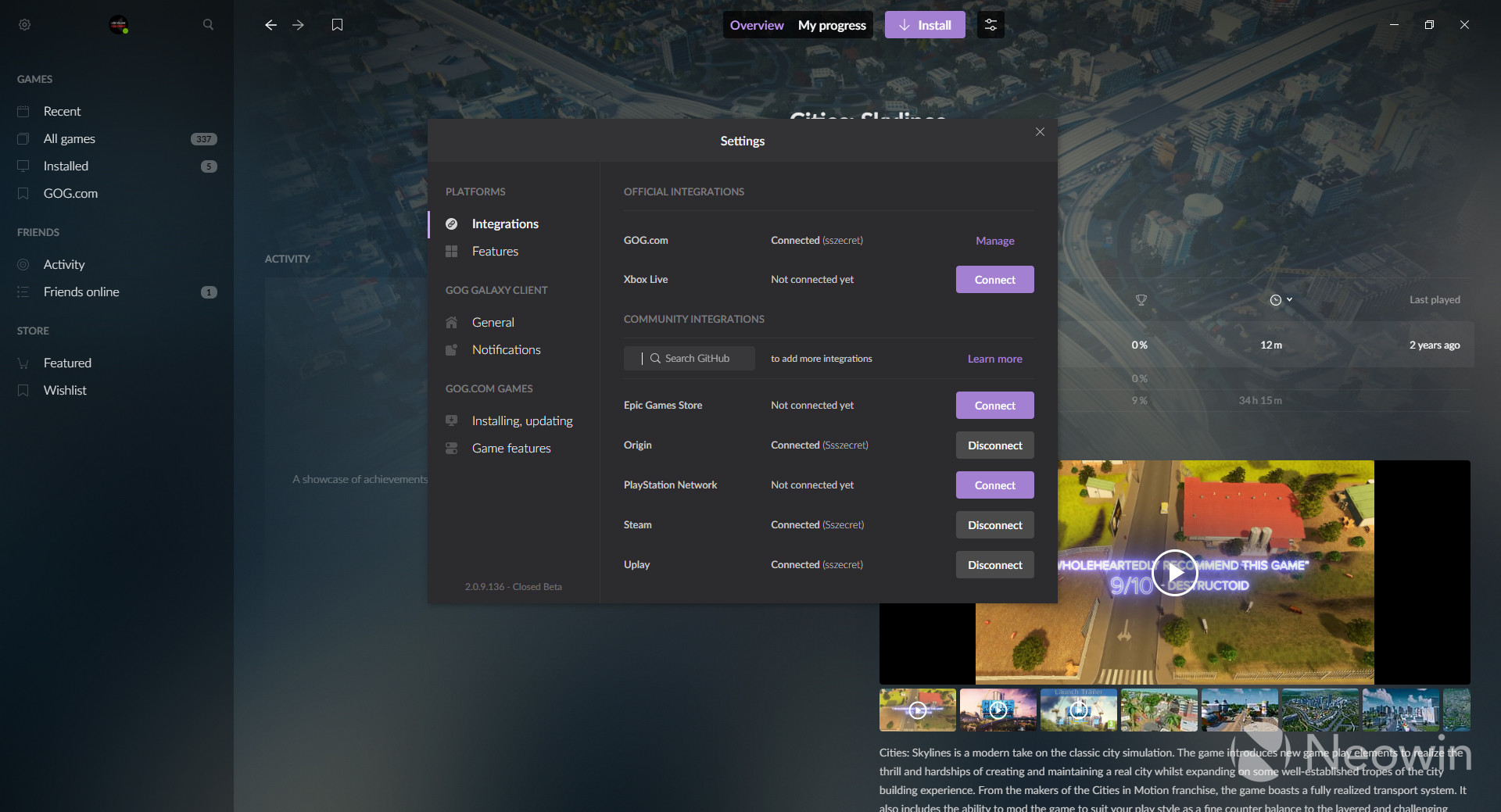Click the Installed monitor icon

click(23, 166)
